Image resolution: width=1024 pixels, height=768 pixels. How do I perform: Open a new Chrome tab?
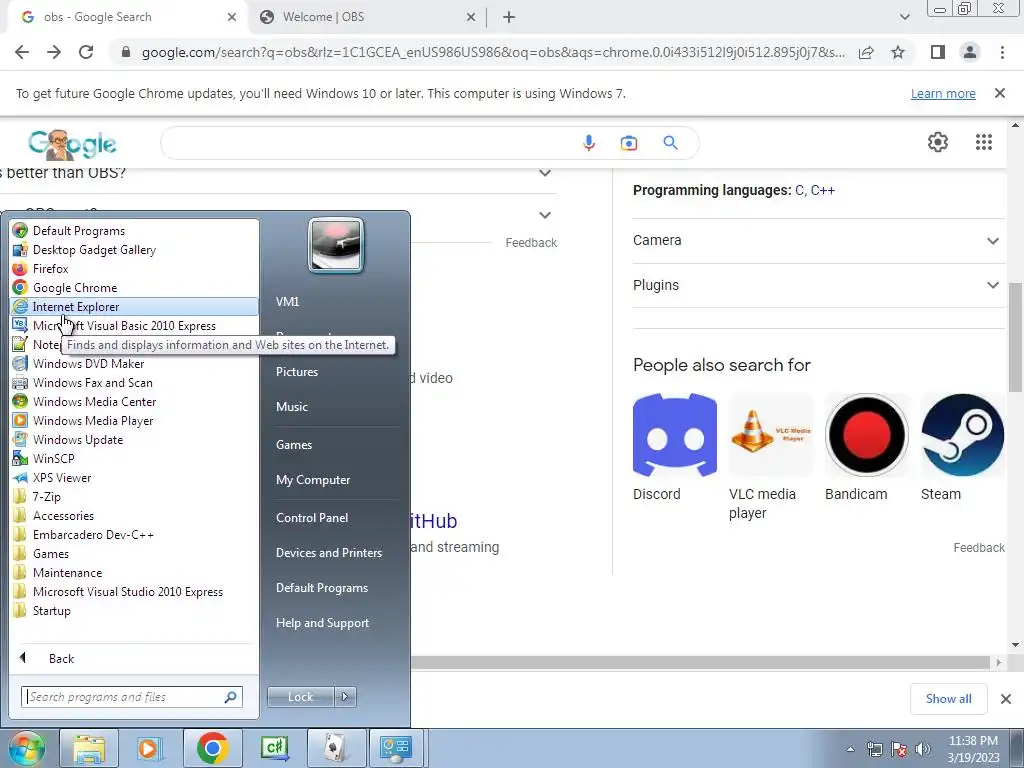click(509, 17)
